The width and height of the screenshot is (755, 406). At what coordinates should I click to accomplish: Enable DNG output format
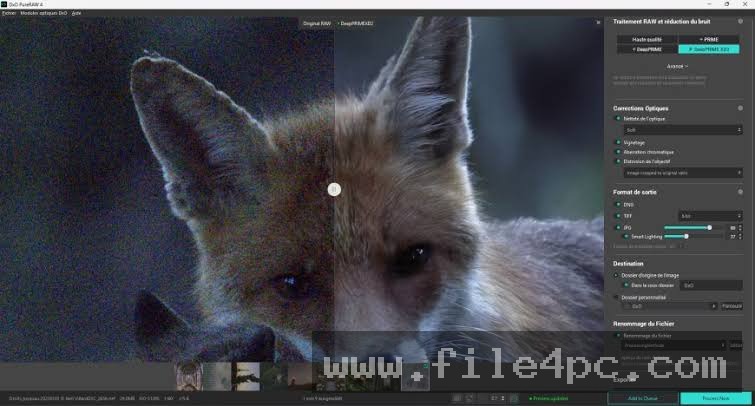coord(618,205)
